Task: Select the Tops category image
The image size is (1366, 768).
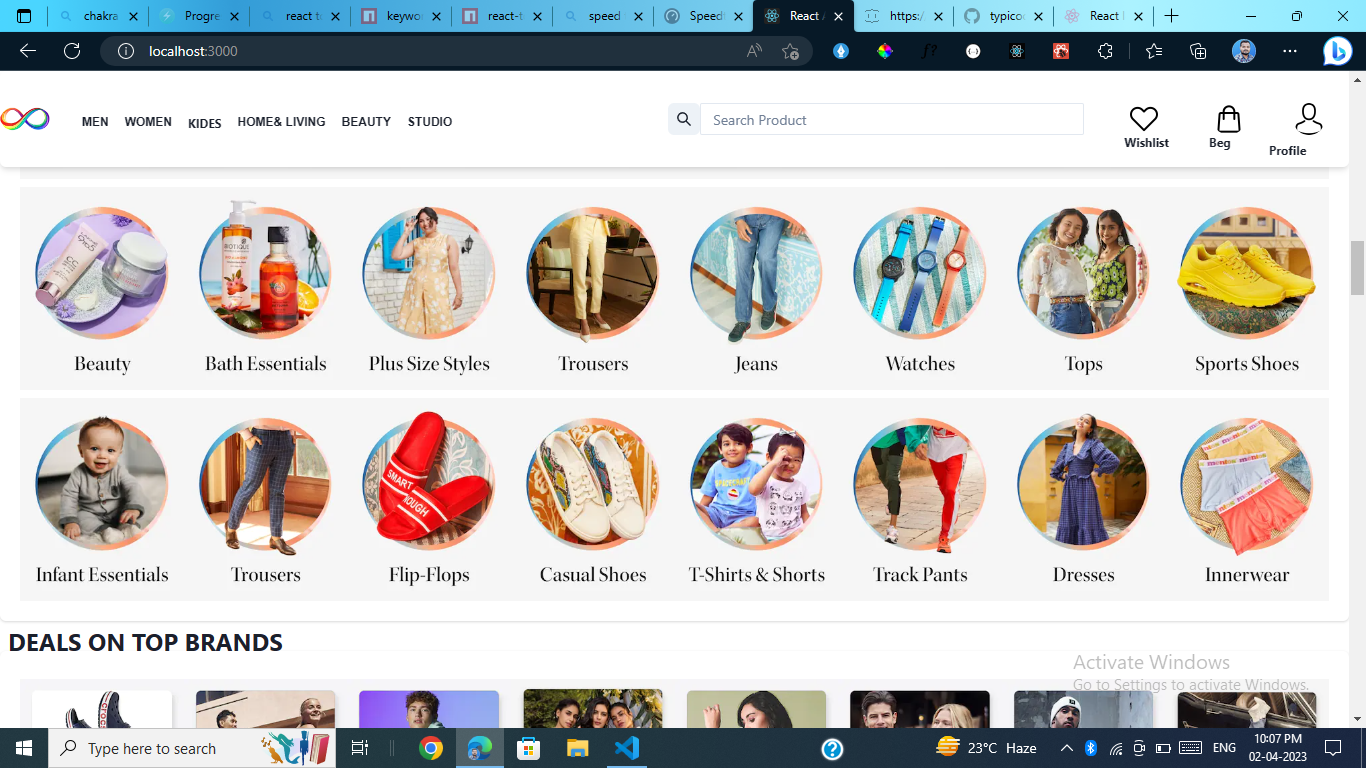Action: click(x=1083, y=273)
